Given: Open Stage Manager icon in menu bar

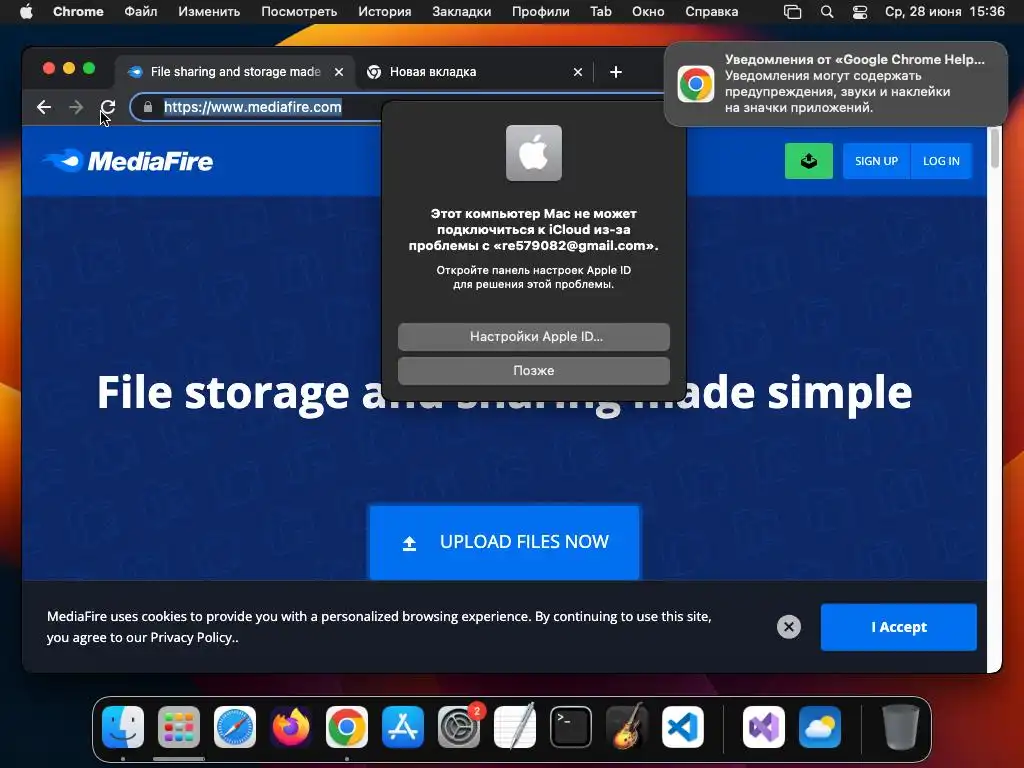Looking at the screenshot, I should coord(792,12).
